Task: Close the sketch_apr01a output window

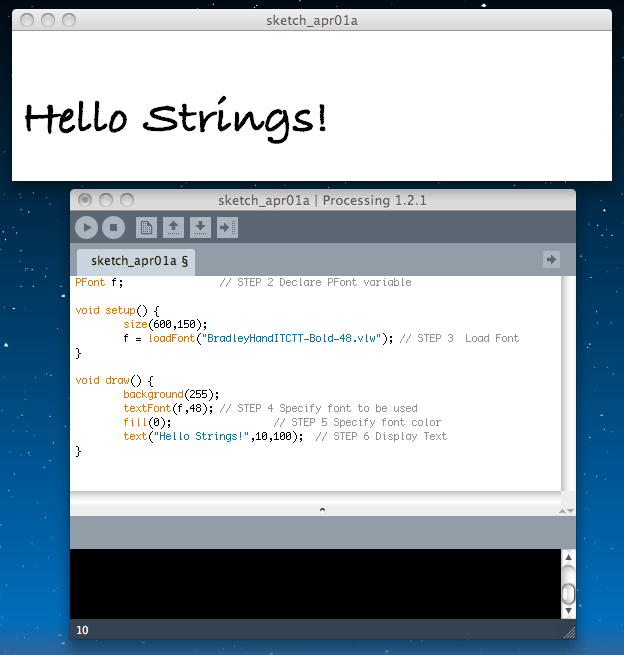Action: point(27,20)
